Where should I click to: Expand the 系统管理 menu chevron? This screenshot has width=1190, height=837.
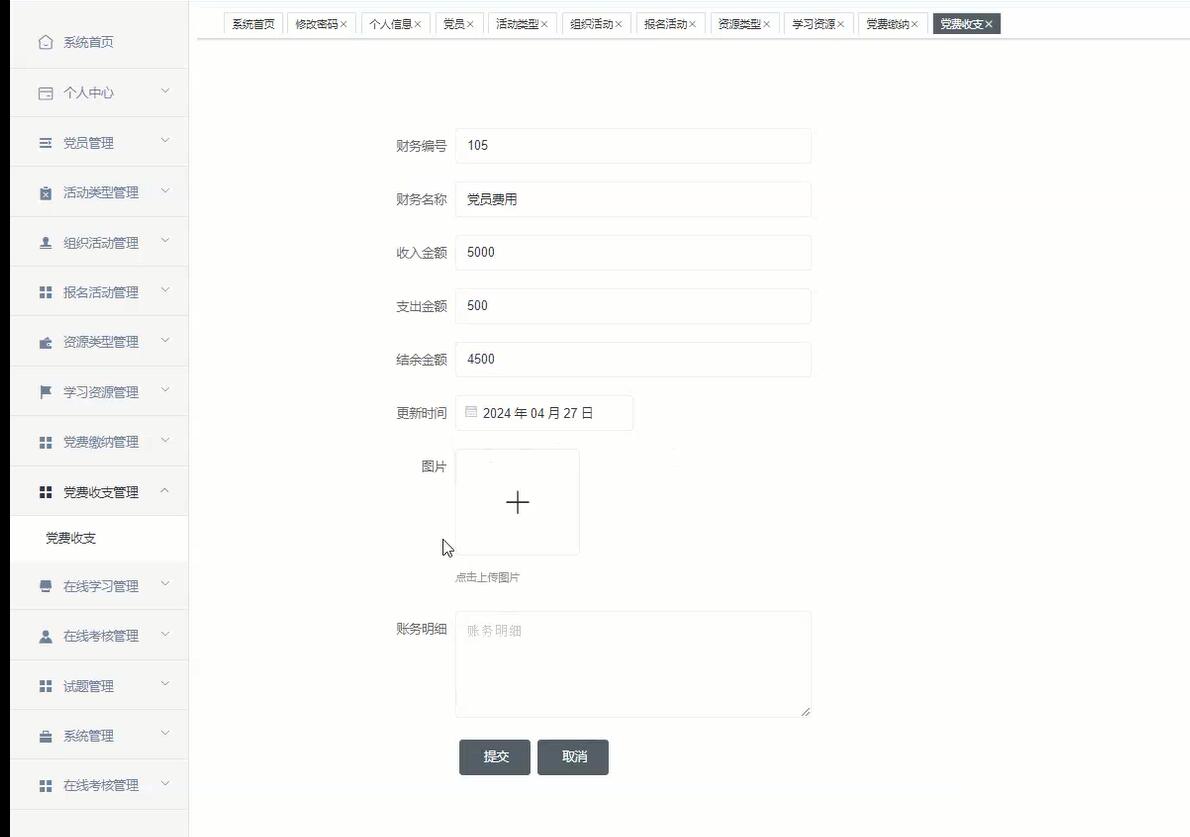[164, 734]
